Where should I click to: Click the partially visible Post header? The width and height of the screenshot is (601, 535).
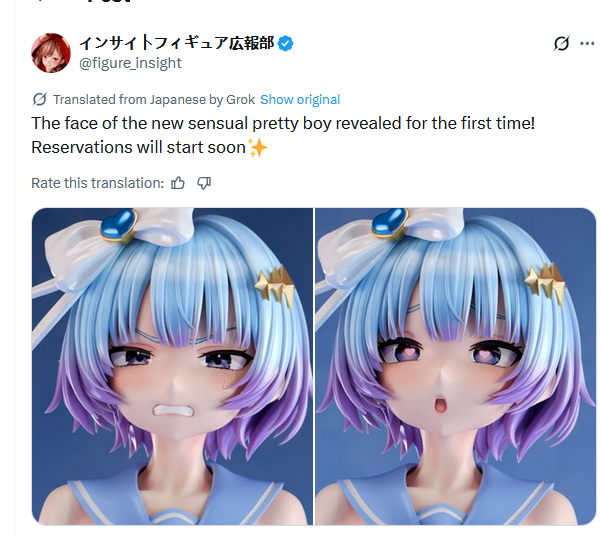(x=109, y=2)
